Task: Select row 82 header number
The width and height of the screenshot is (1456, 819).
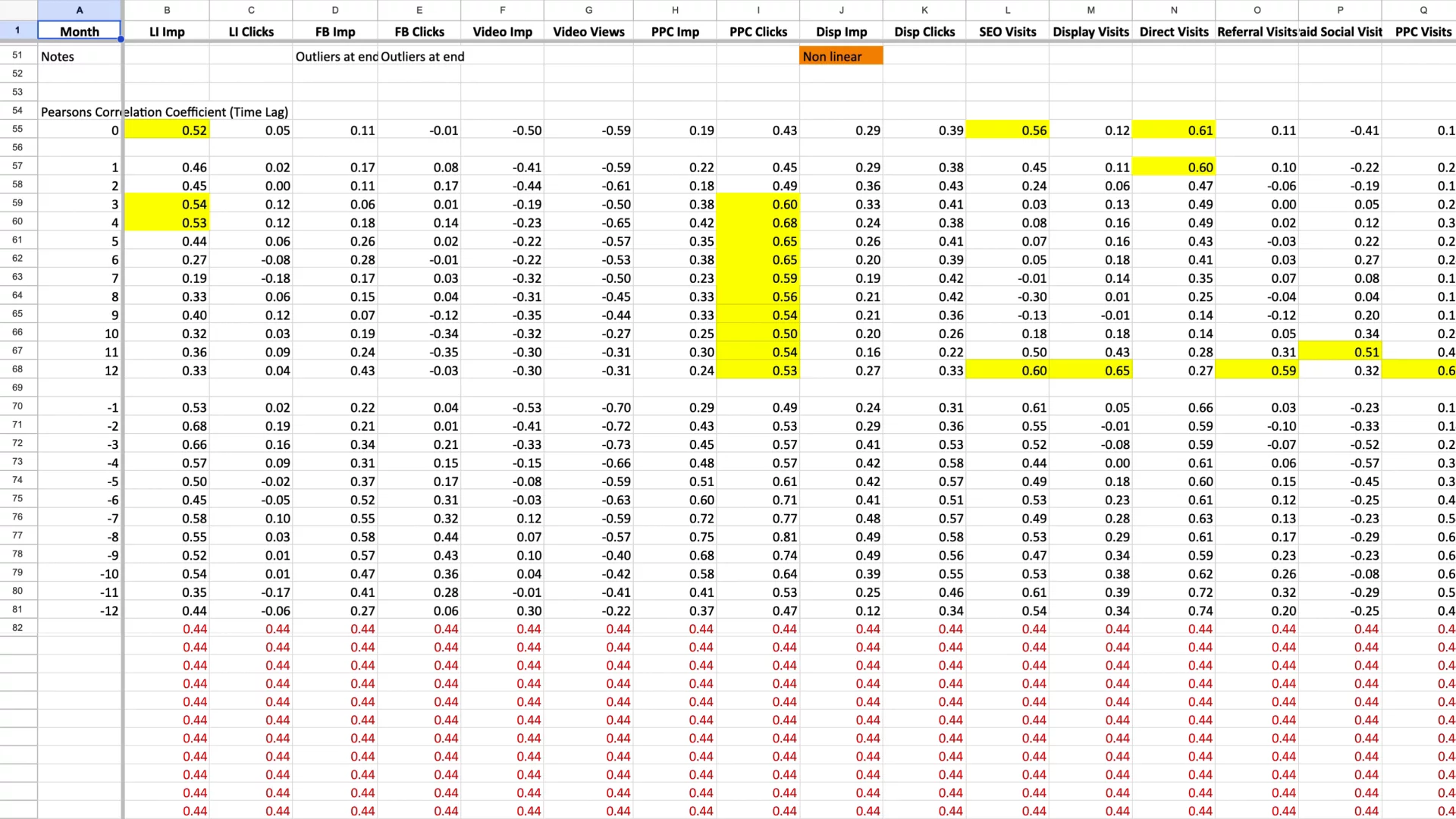Action: 17,628
